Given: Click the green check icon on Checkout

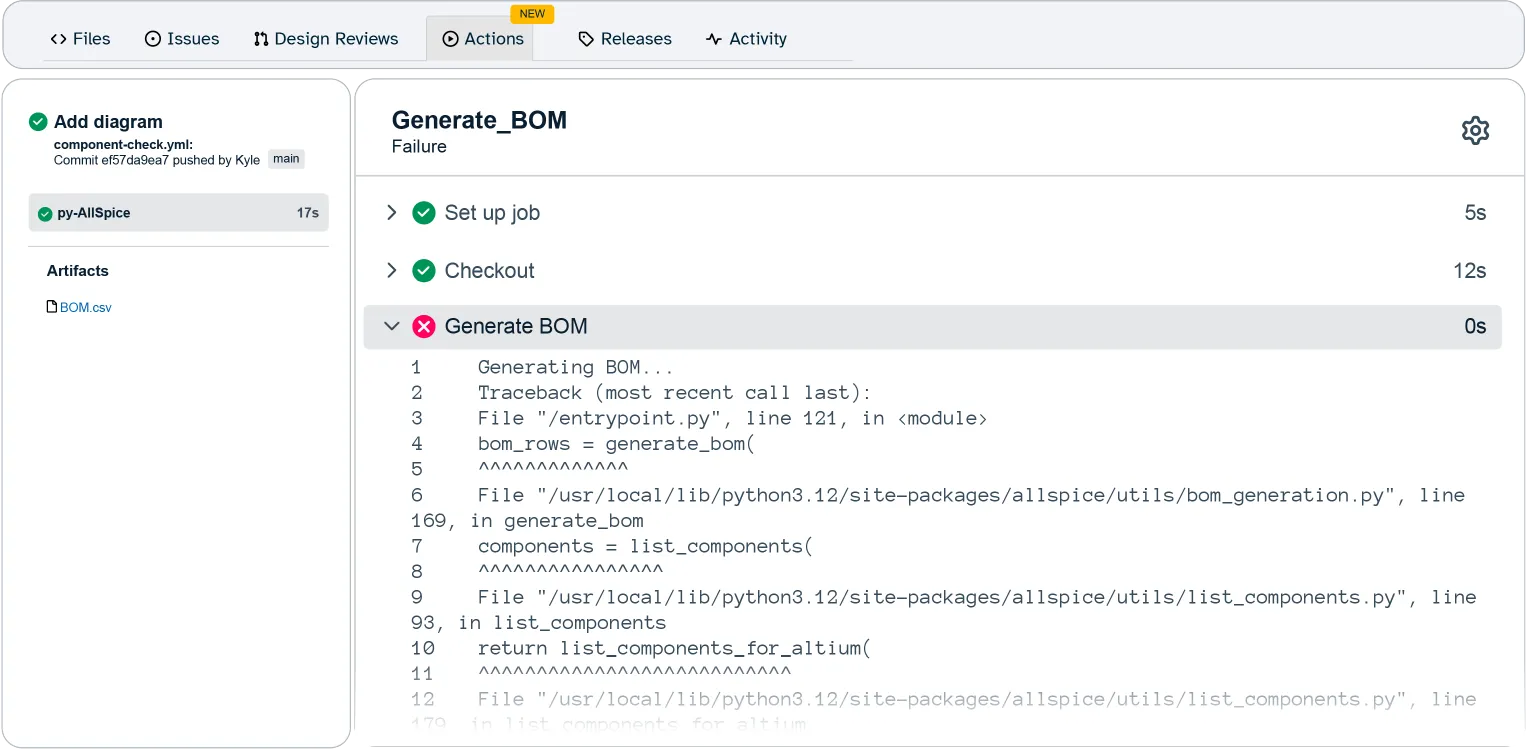Looking at the screenshot, I should click(424, 270).
